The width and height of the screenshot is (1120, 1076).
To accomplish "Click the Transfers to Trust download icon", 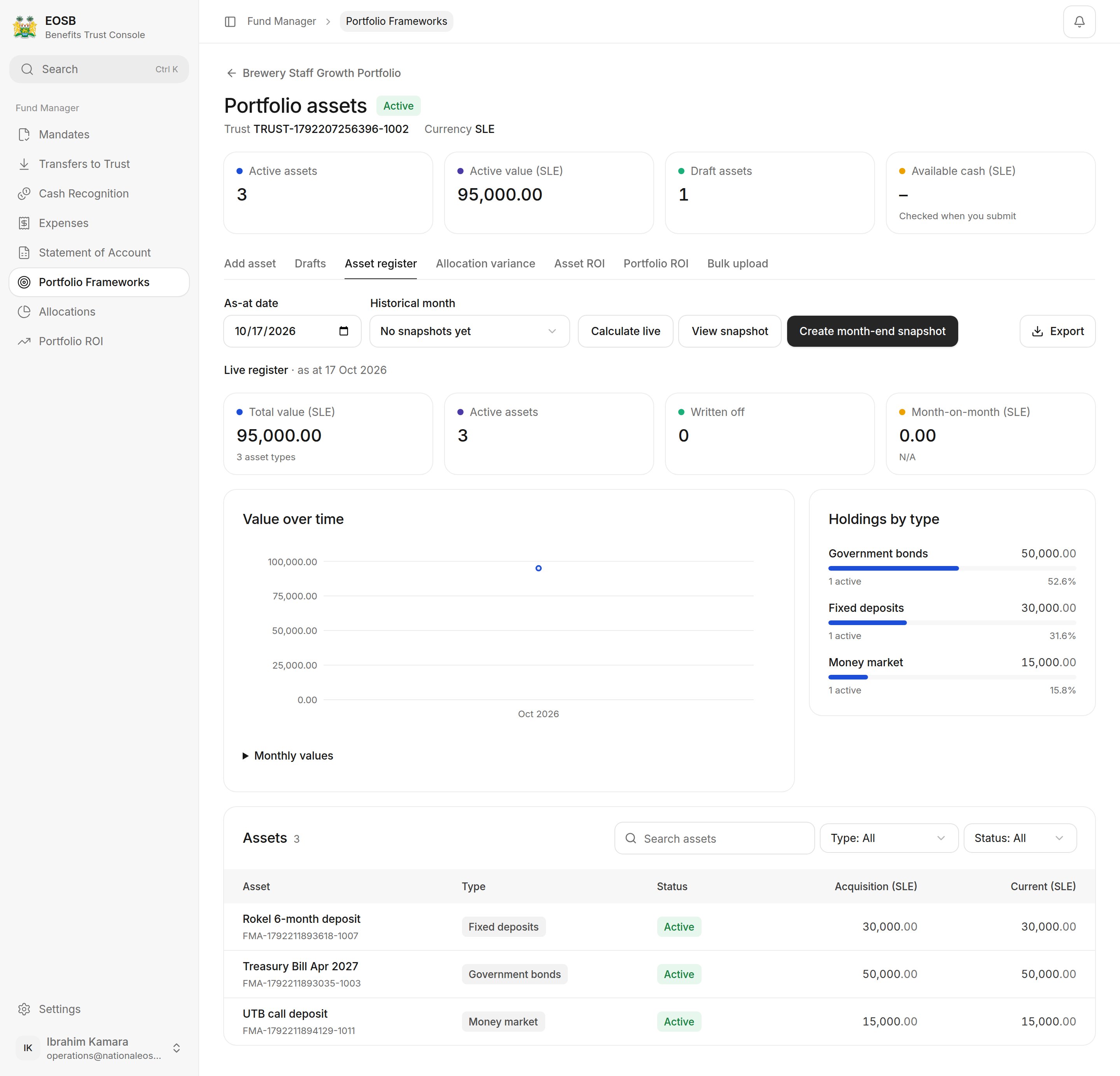I will coord(24,164).
